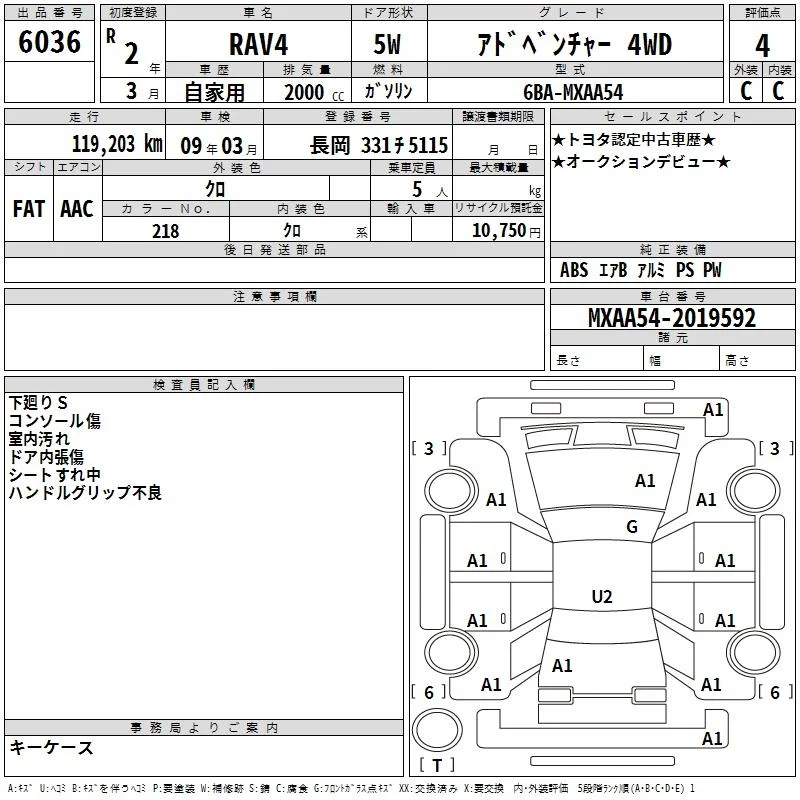Click the 初度登録 header
Screen dimensions: 800x800
tap(133, 13)
